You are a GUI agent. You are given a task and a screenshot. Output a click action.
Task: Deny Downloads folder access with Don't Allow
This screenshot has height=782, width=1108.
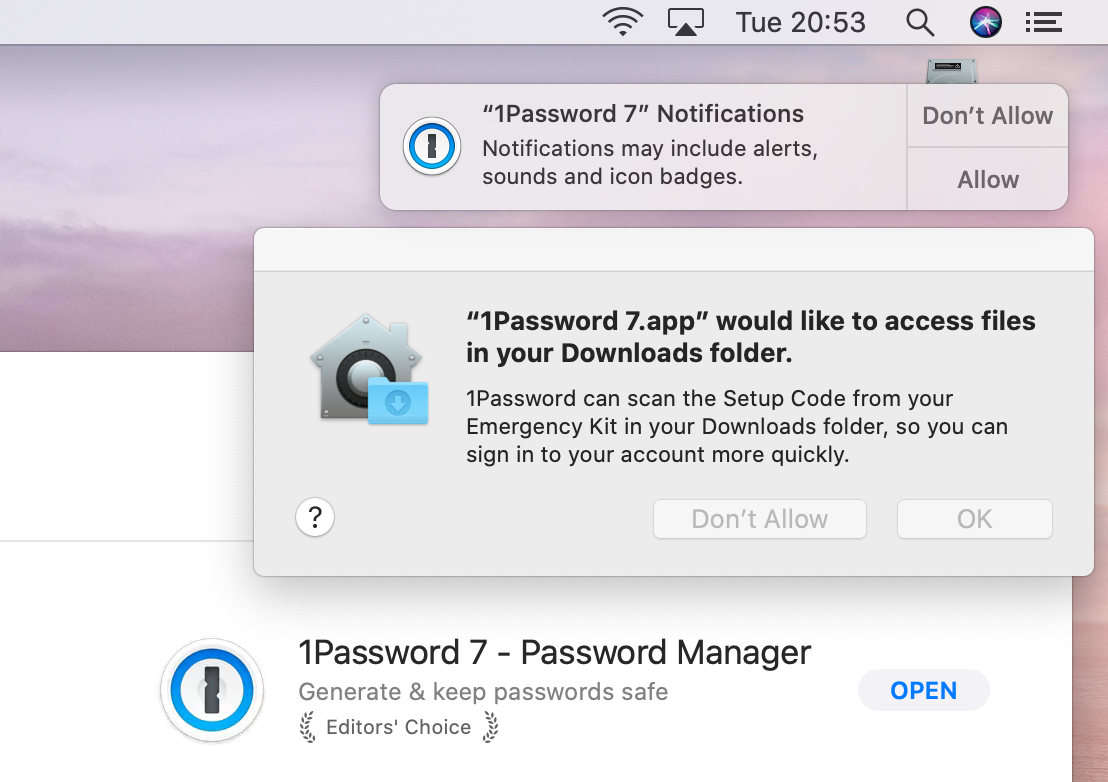(x=759, y=519)
